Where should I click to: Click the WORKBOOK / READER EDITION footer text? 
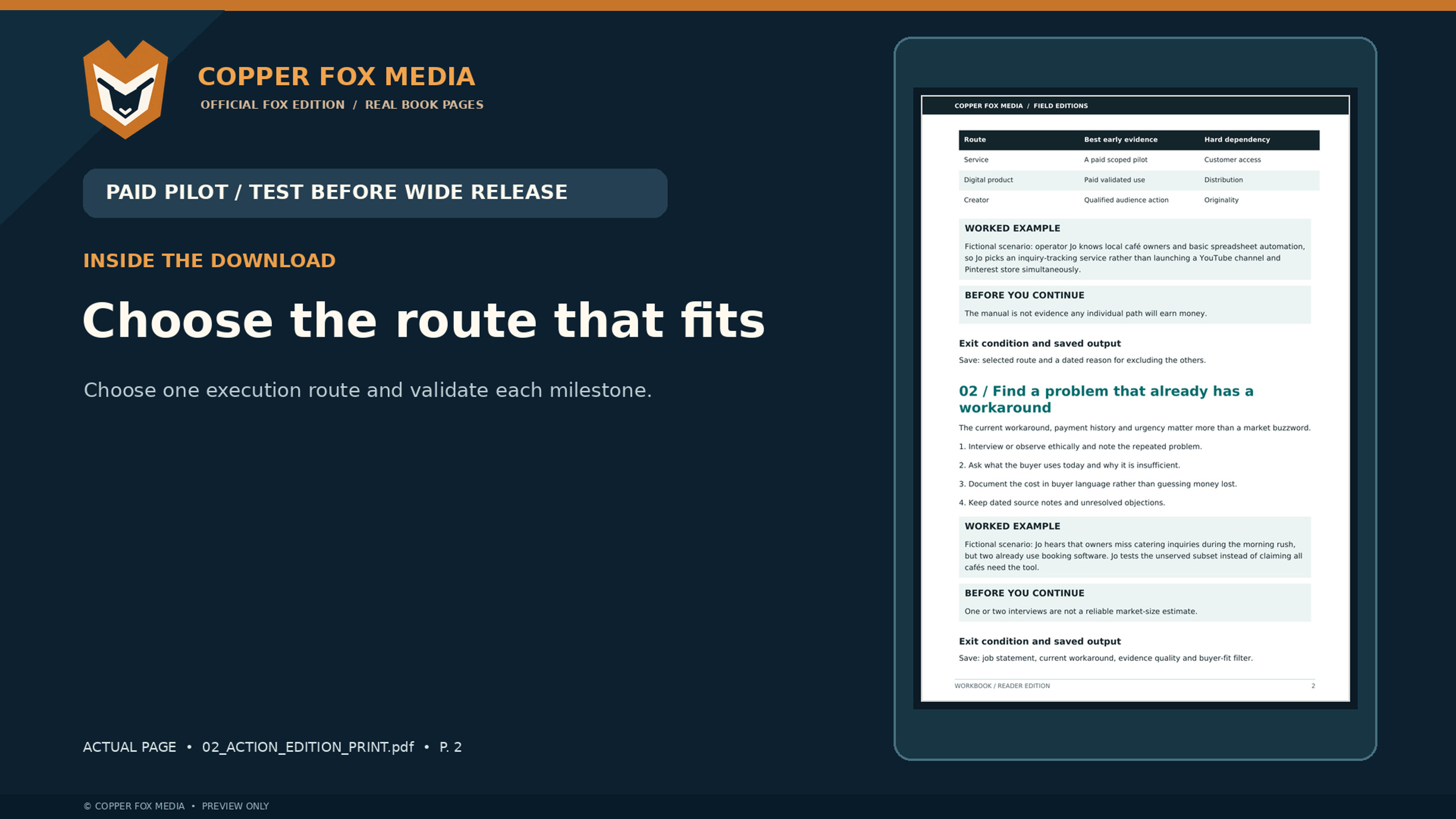[1002, 686]
